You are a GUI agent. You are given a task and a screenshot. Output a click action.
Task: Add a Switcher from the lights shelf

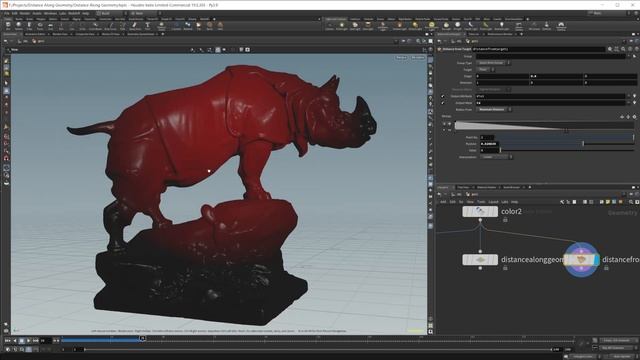click(547, 26)
